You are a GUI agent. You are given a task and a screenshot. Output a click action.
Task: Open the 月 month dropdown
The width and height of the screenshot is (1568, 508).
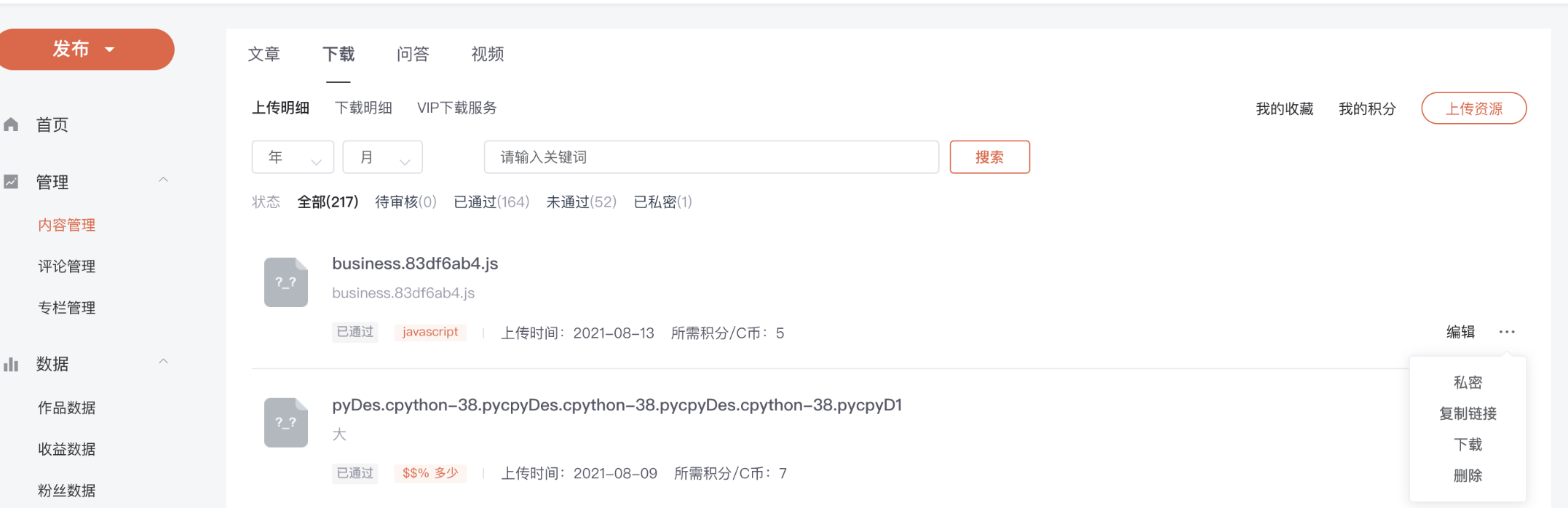(382, 157)
